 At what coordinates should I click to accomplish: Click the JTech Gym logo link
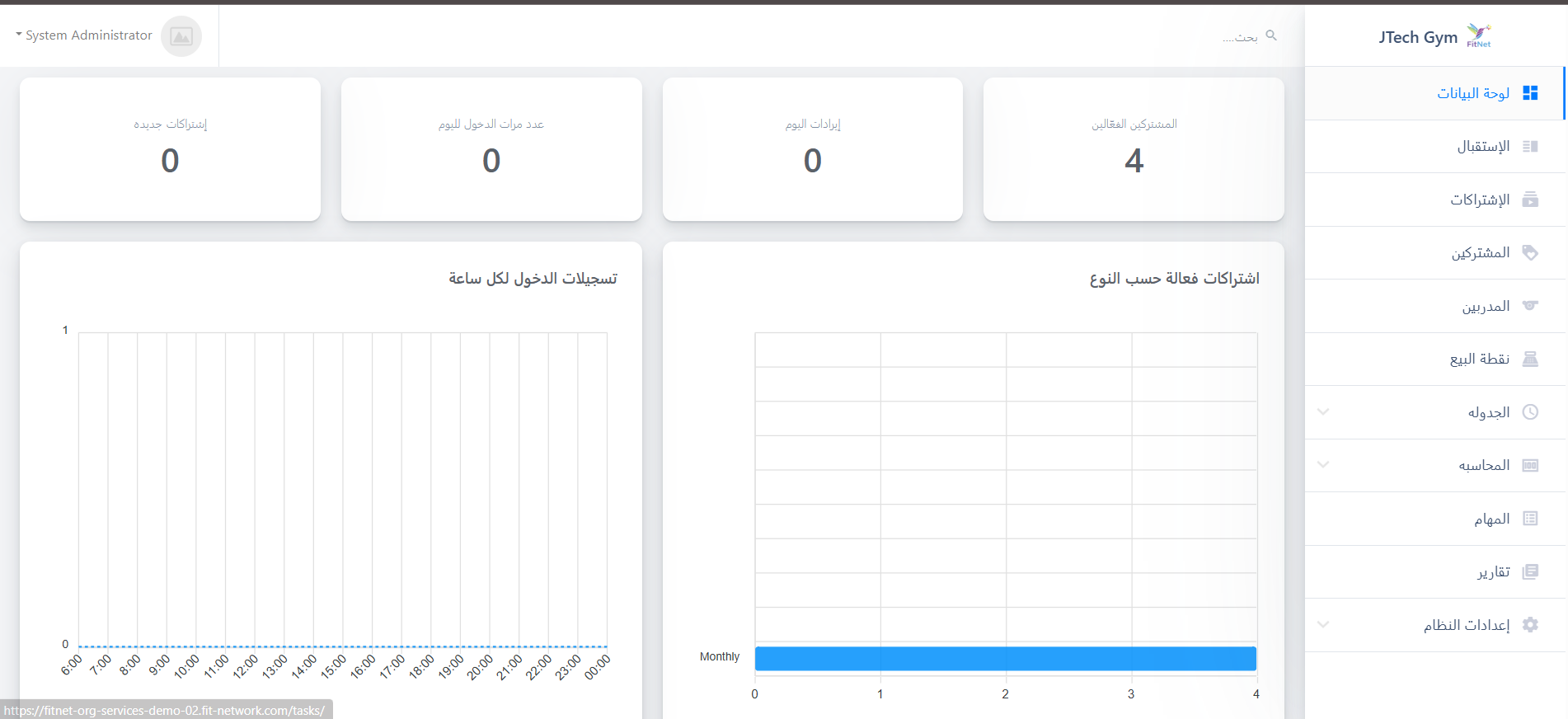[x=1434, y=37]
